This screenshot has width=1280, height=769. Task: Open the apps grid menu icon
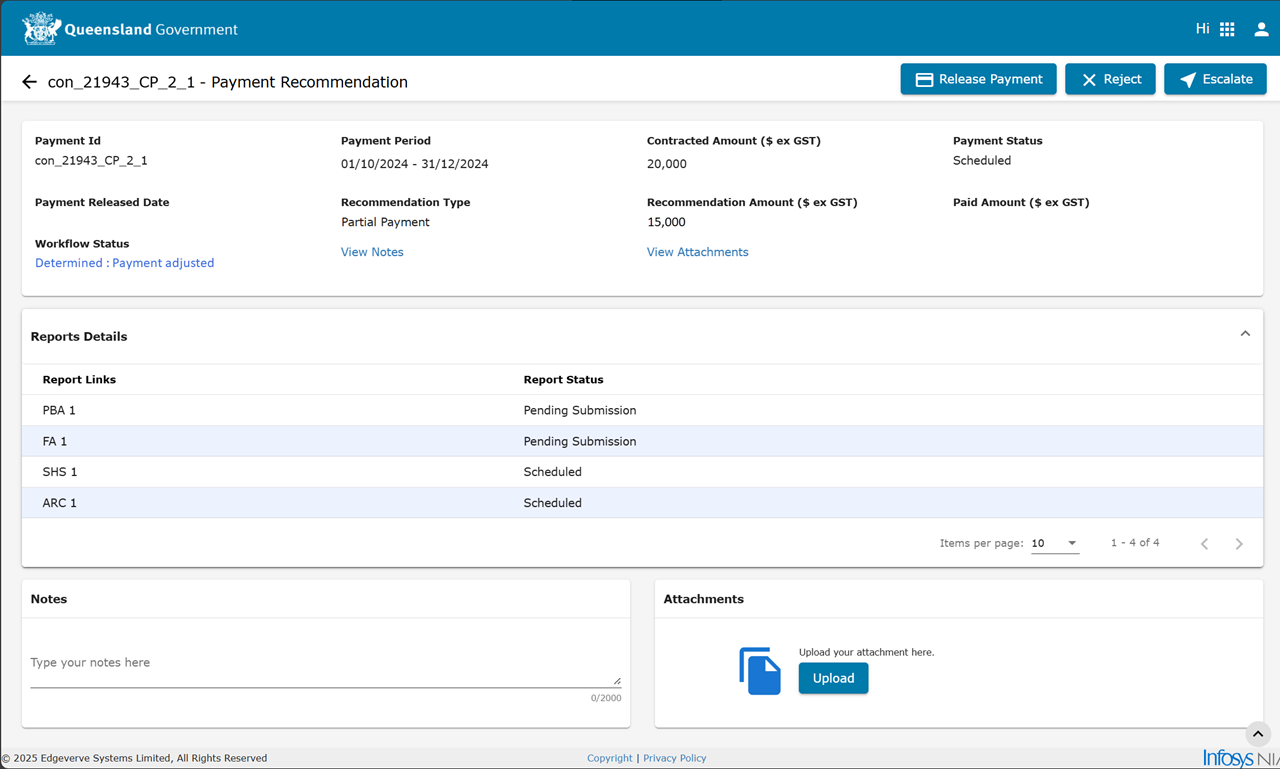point(1227,29)
